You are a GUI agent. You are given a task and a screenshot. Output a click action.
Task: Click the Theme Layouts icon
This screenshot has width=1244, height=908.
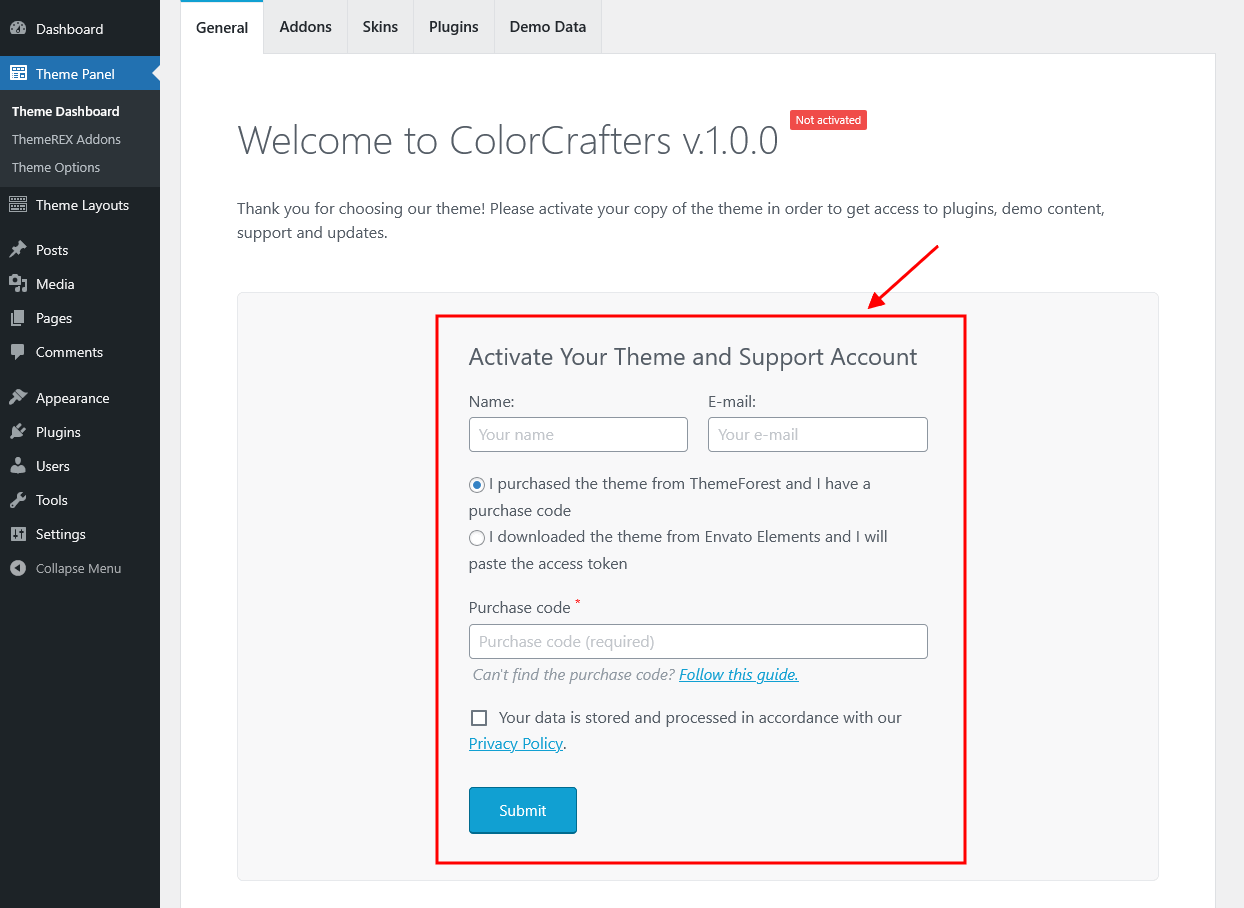(18, 205)
